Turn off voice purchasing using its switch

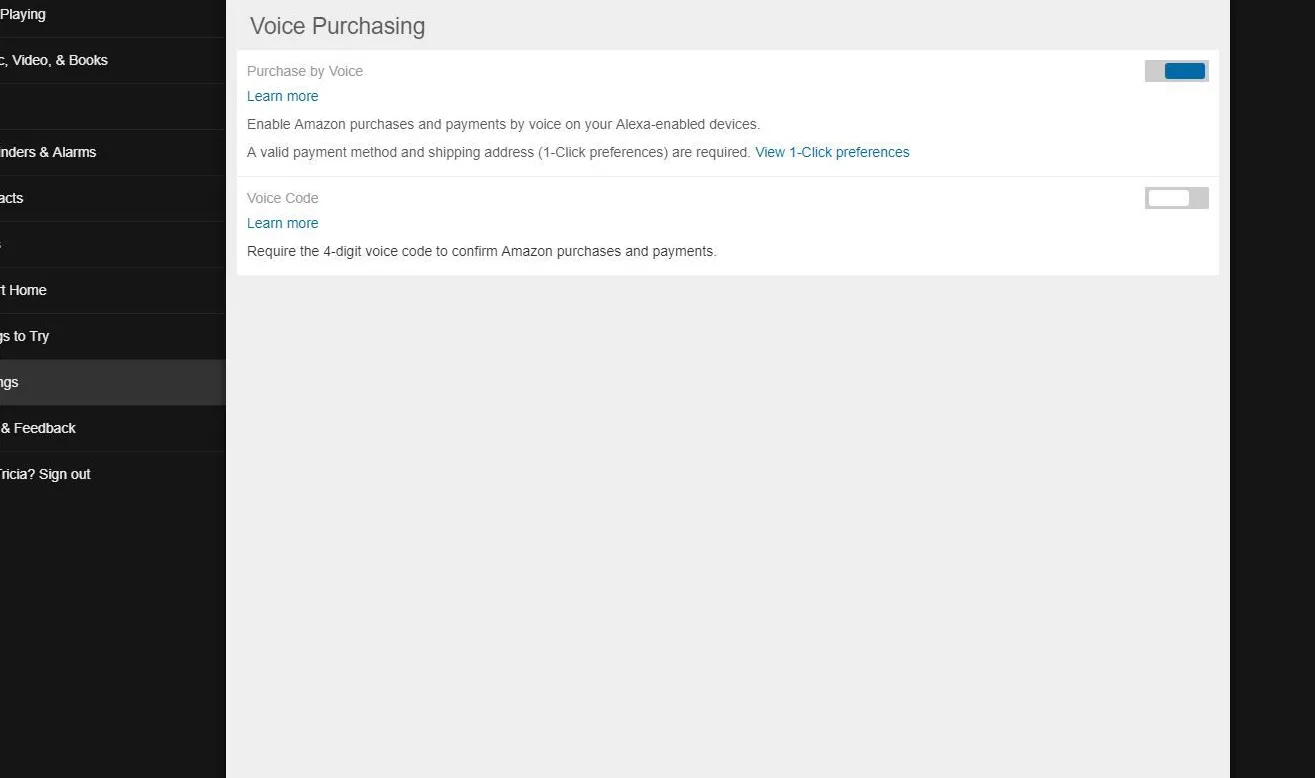coord(1176,70)
